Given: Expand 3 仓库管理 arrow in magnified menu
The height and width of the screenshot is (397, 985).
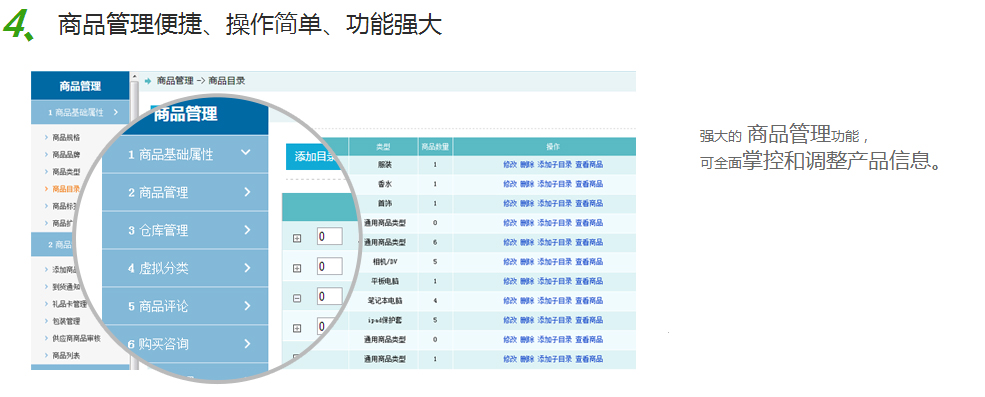Looking at the screenshot, I should point(248,230).
